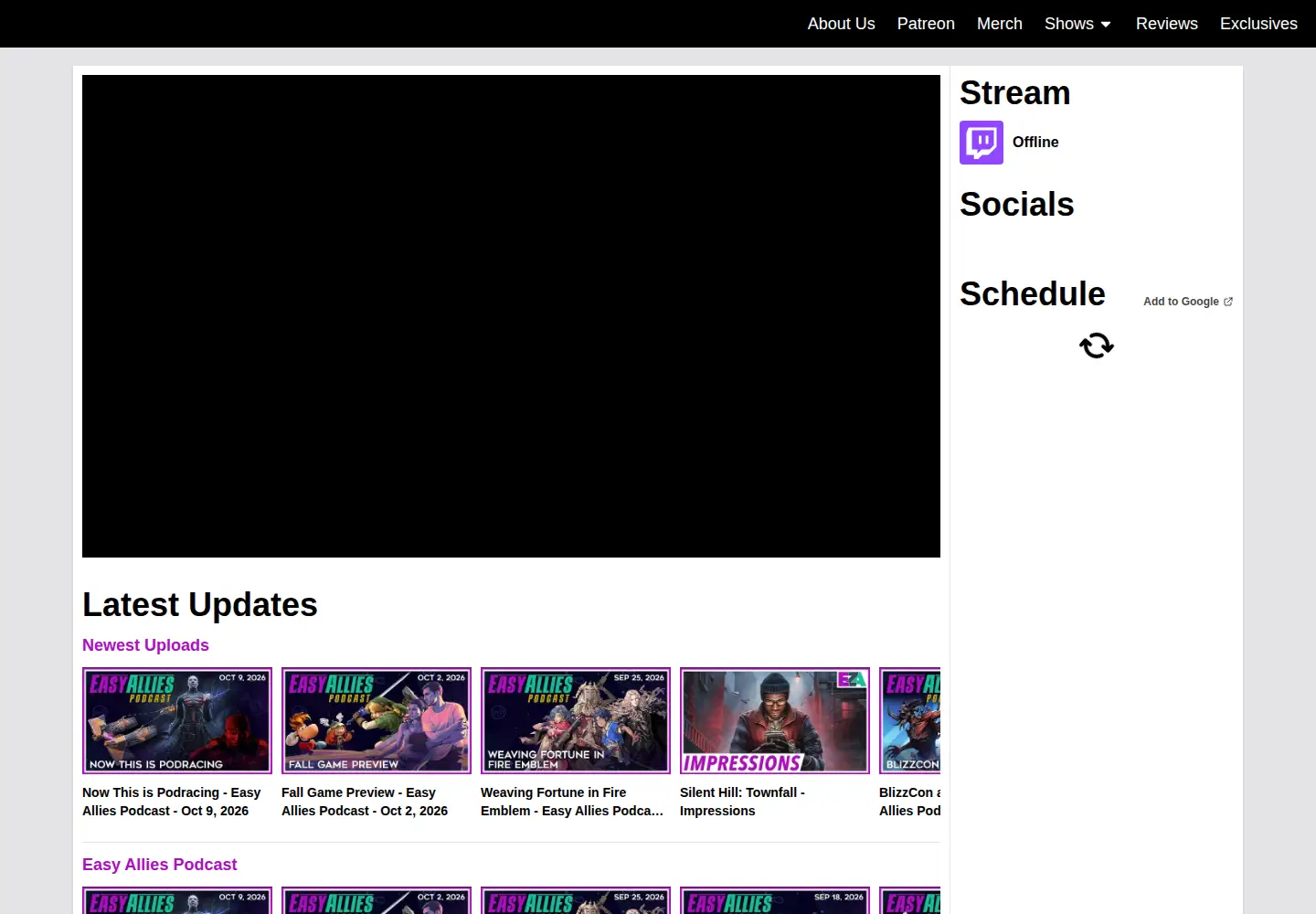1316x914 pixels.
Task: Open the Merch page
Action: [x=1000, y=24]
